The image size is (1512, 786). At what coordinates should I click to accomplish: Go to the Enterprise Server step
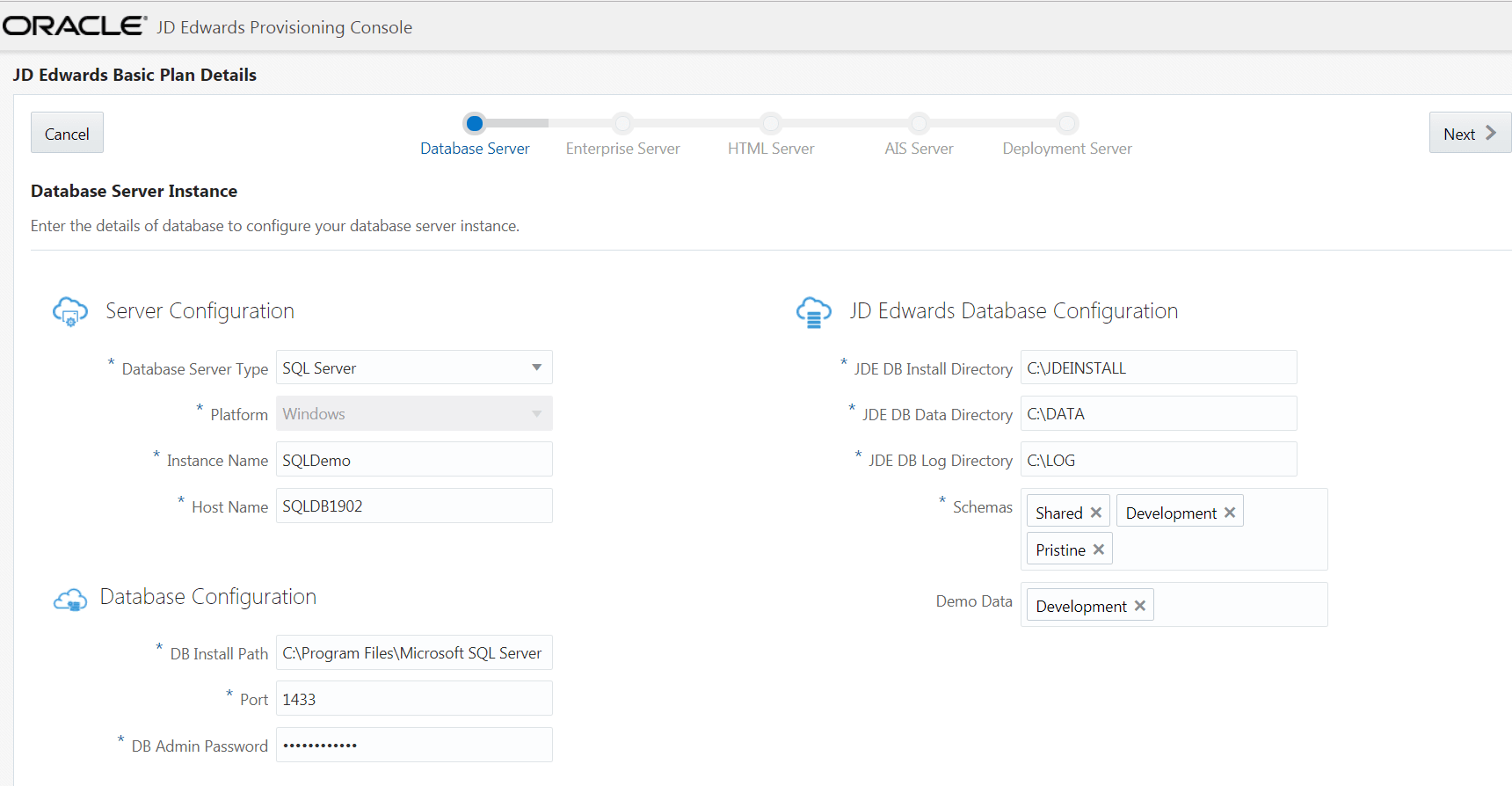click(622, 135)
